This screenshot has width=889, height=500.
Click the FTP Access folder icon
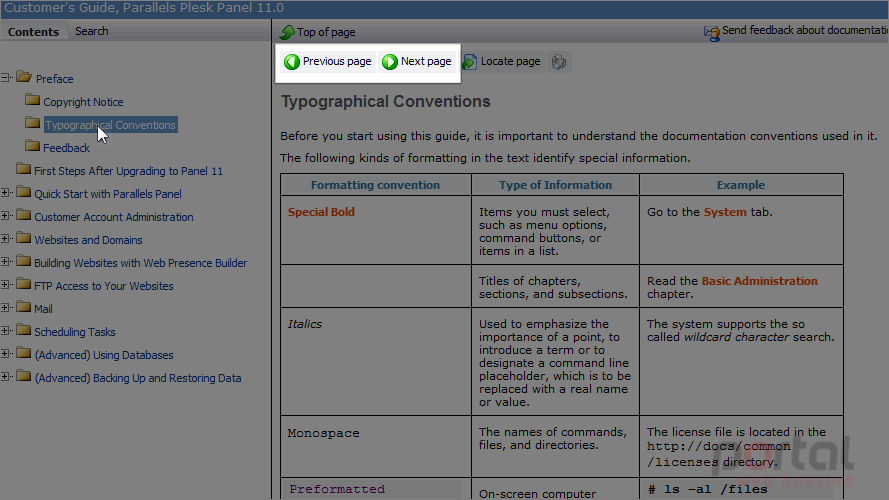(x=24, y=284)
